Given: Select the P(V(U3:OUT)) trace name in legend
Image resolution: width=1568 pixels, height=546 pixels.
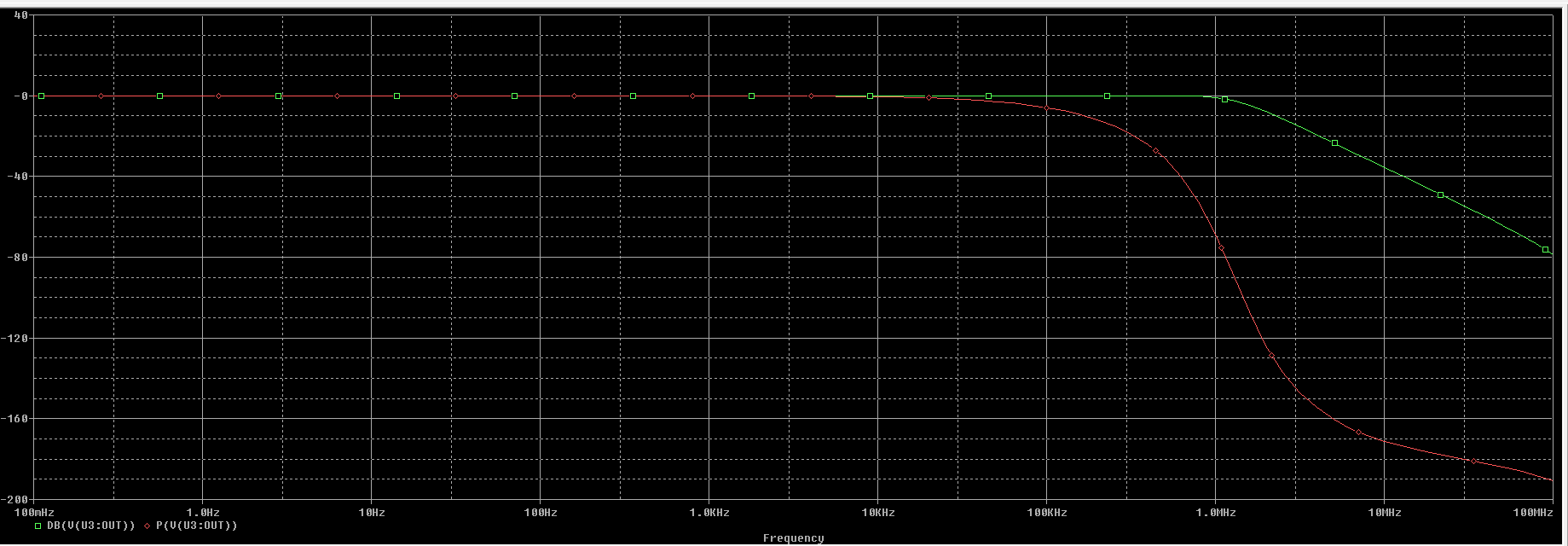Looking at the screenshot, I should (197, 526).
